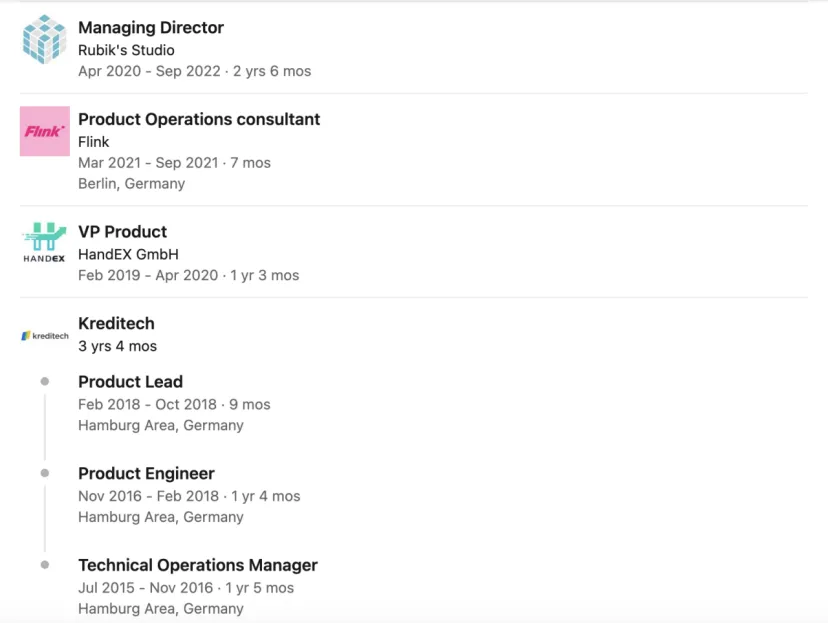This screenshot has height=623, width=828.
Task: Click the Technical Operations Manager role title
Action: pos(198,565)
